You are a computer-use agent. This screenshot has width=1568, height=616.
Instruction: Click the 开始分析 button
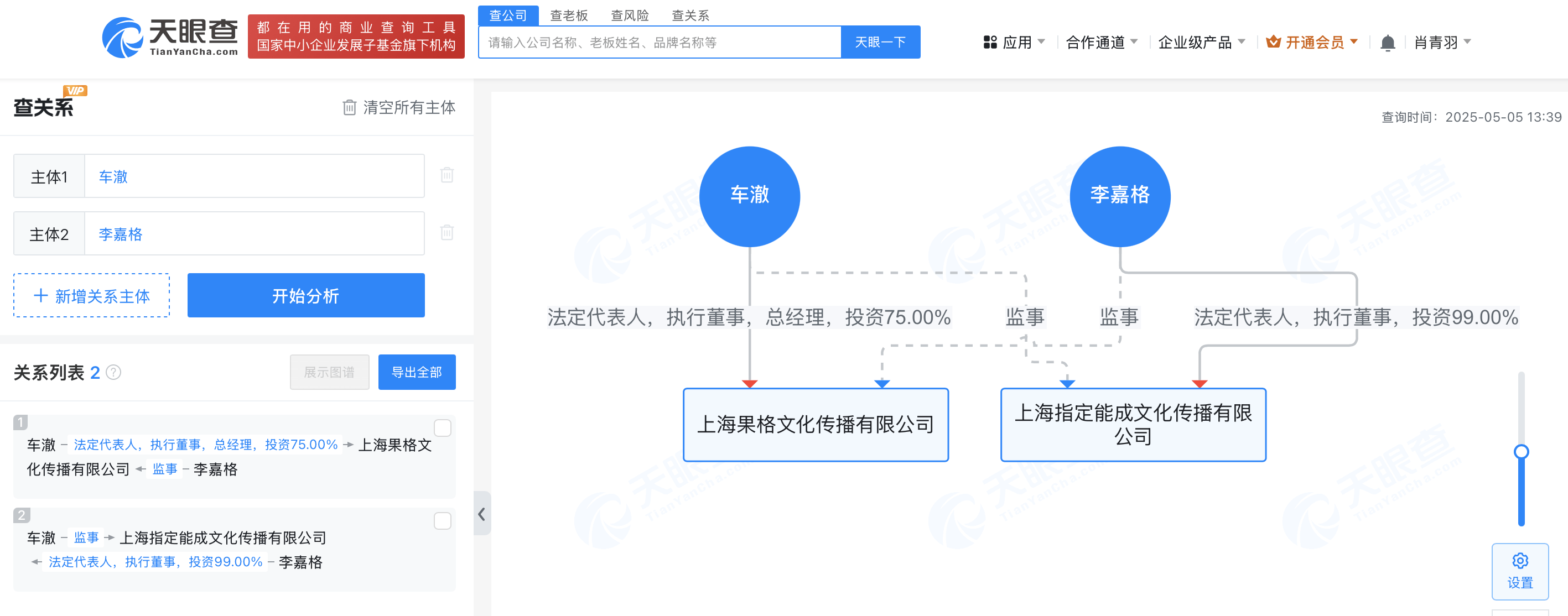pos(305,295)
